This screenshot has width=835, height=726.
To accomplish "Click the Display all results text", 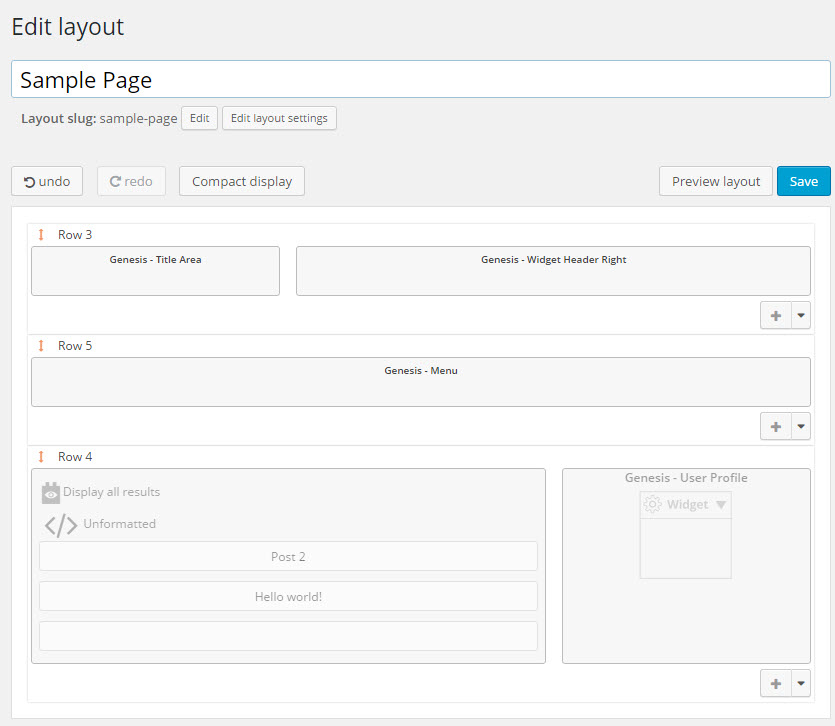I will [111, 492].
